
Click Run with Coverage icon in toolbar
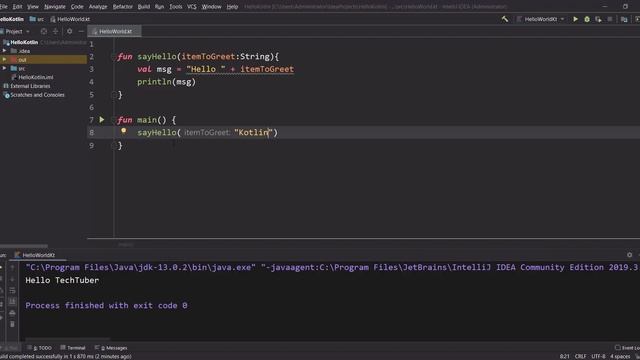(598, 19)
